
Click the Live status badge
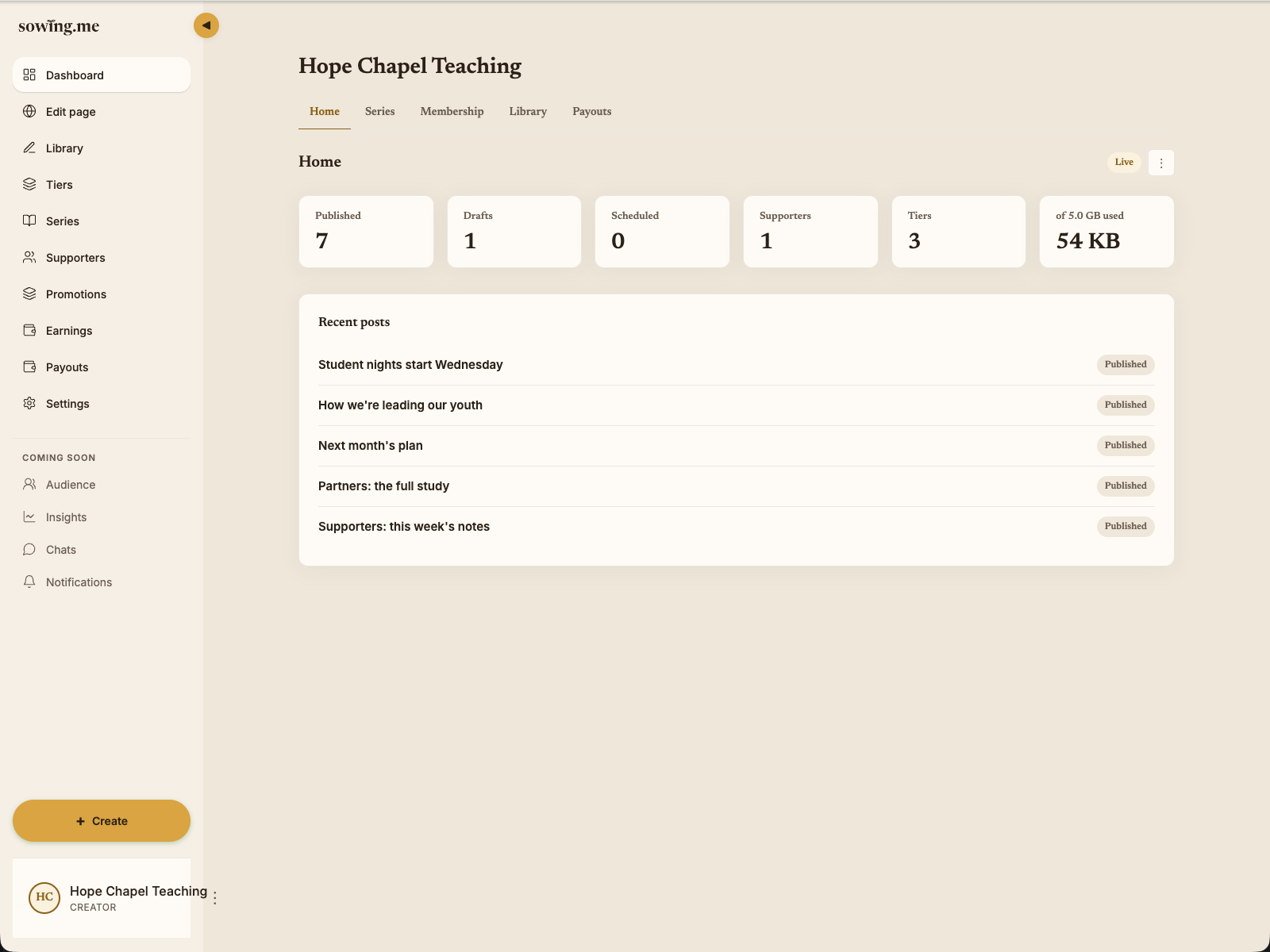pos(1124,162)
